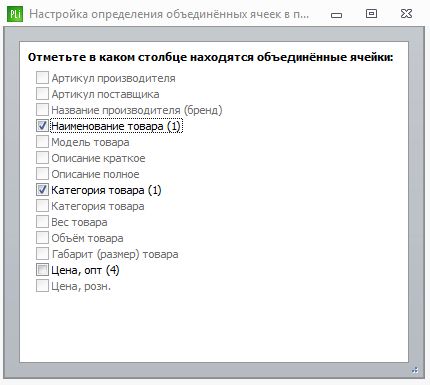Maximize the settings dialog window
Image resolution: width=430 pixels, height=385 pixels.
coord(371,14)
